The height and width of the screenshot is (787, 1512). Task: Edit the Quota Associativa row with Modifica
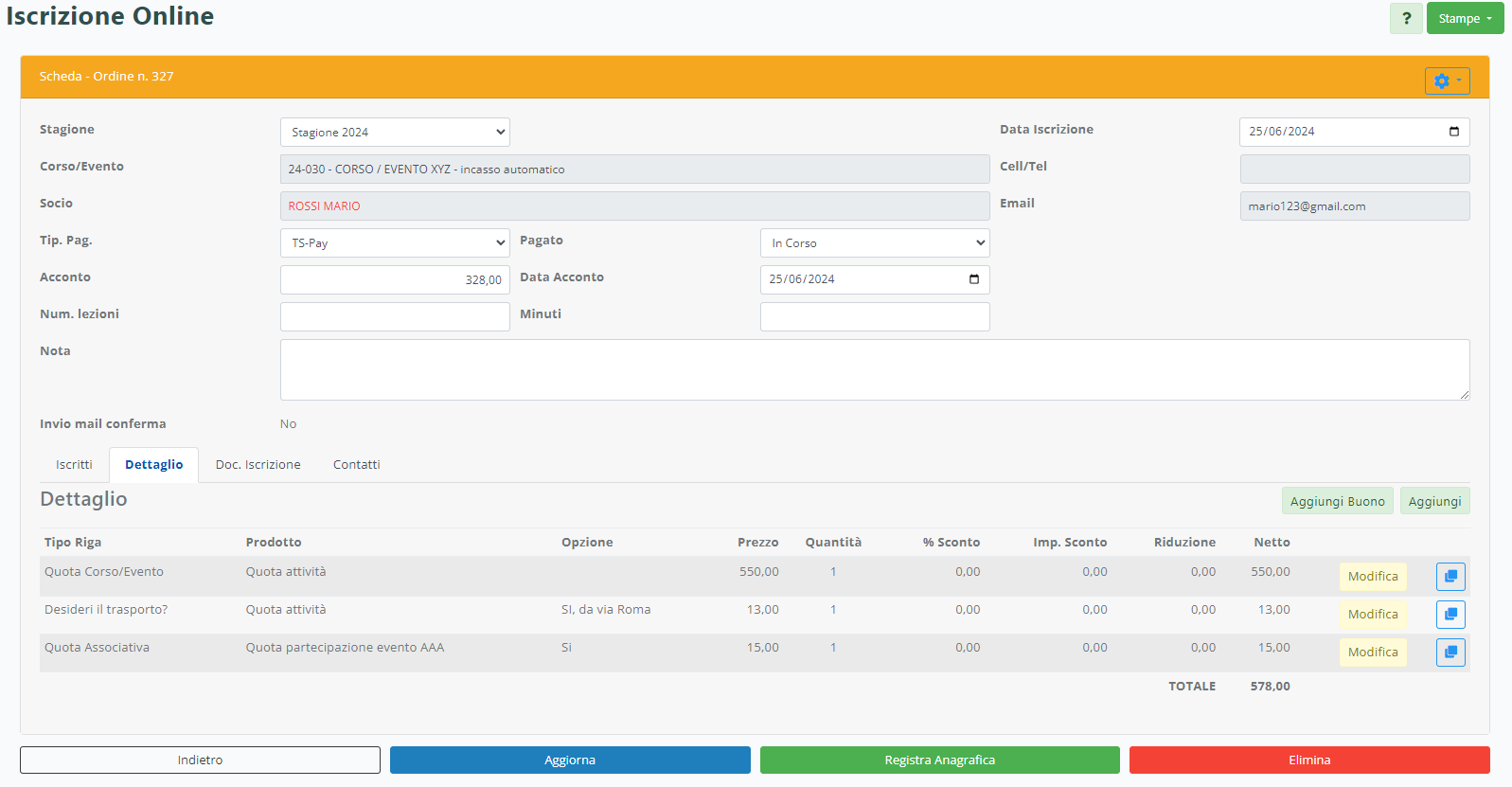coord(1372,653)
